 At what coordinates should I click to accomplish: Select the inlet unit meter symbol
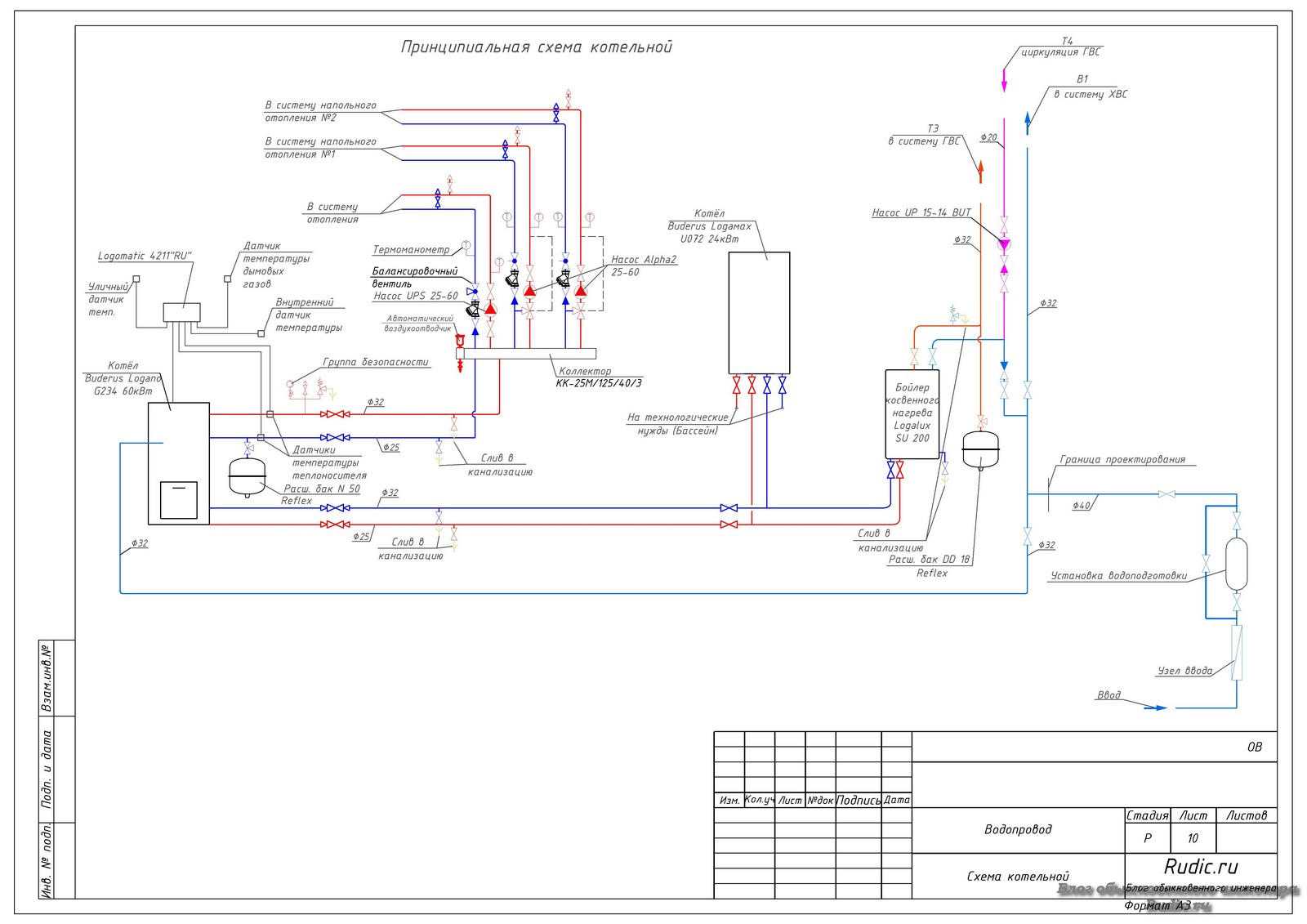click(1236, 652)
